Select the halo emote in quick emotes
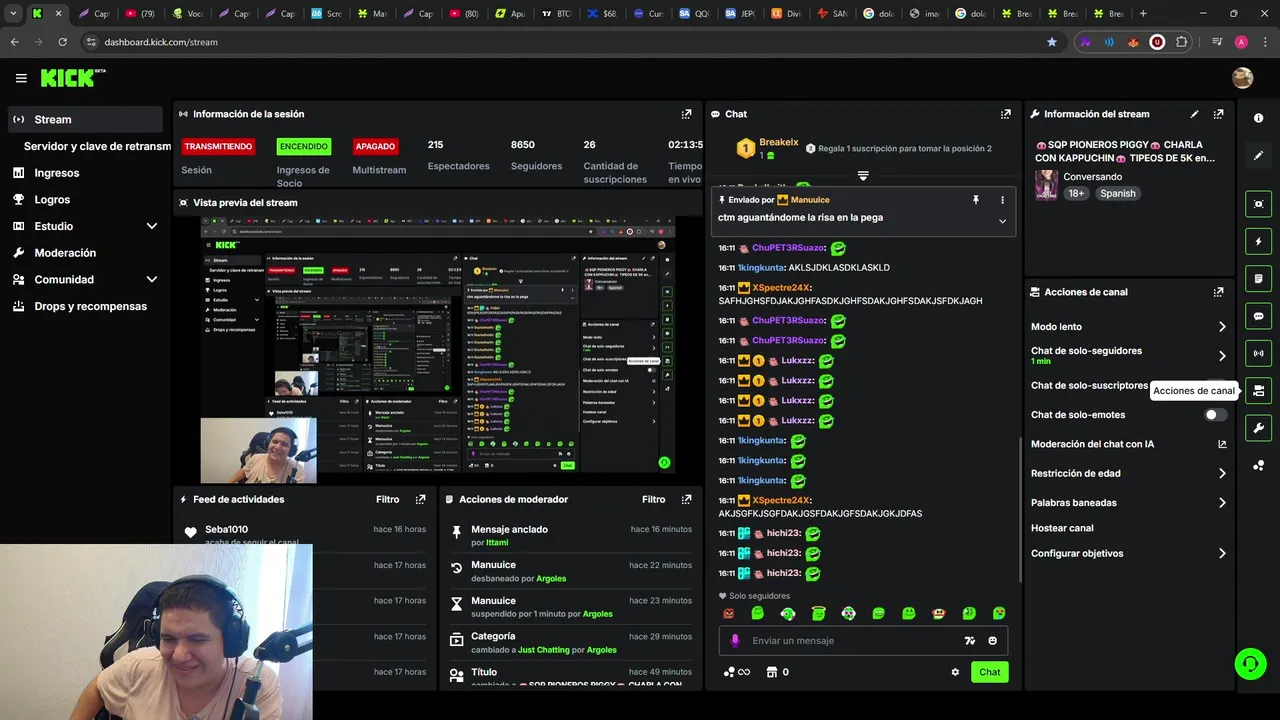1280x720 pixels. [x=818, y=613]
